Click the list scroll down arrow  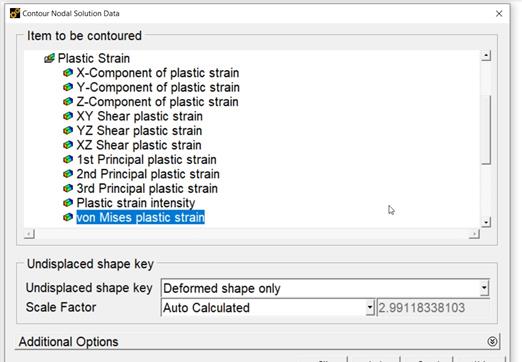click(486, 222)
